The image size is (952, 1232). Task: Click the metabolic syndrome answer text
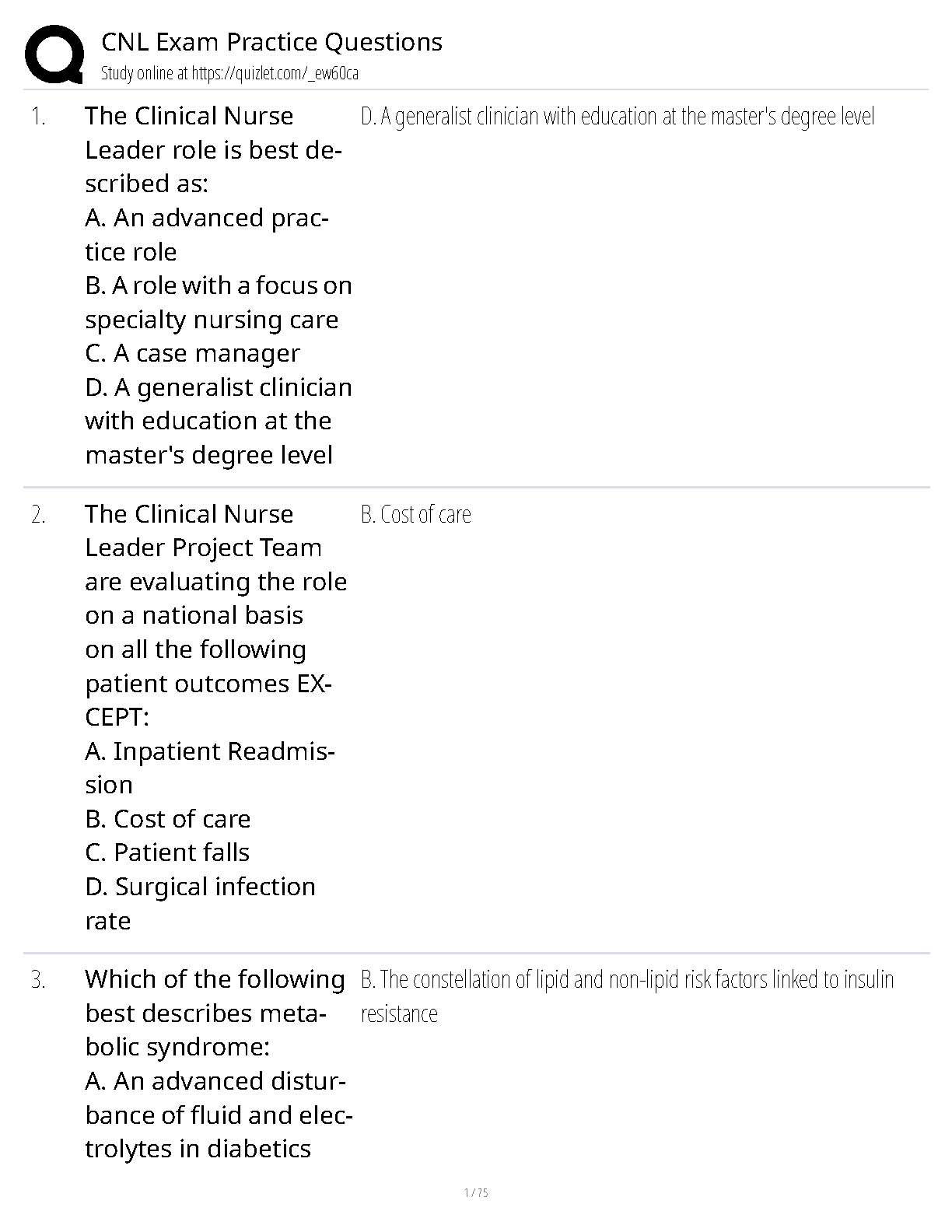click(x=627, y=996)
